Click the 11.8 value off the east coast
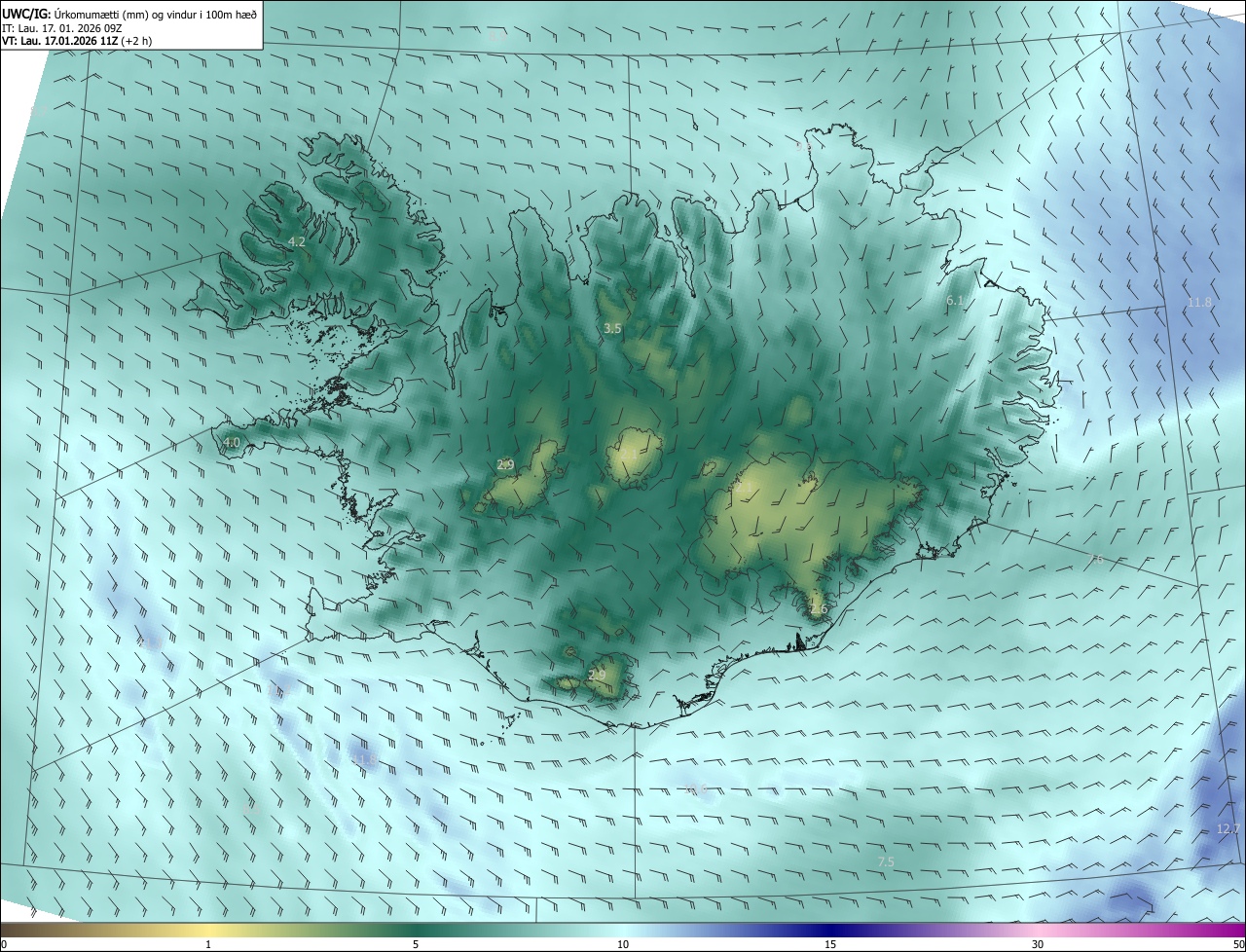 click(x=1200, y=303)
